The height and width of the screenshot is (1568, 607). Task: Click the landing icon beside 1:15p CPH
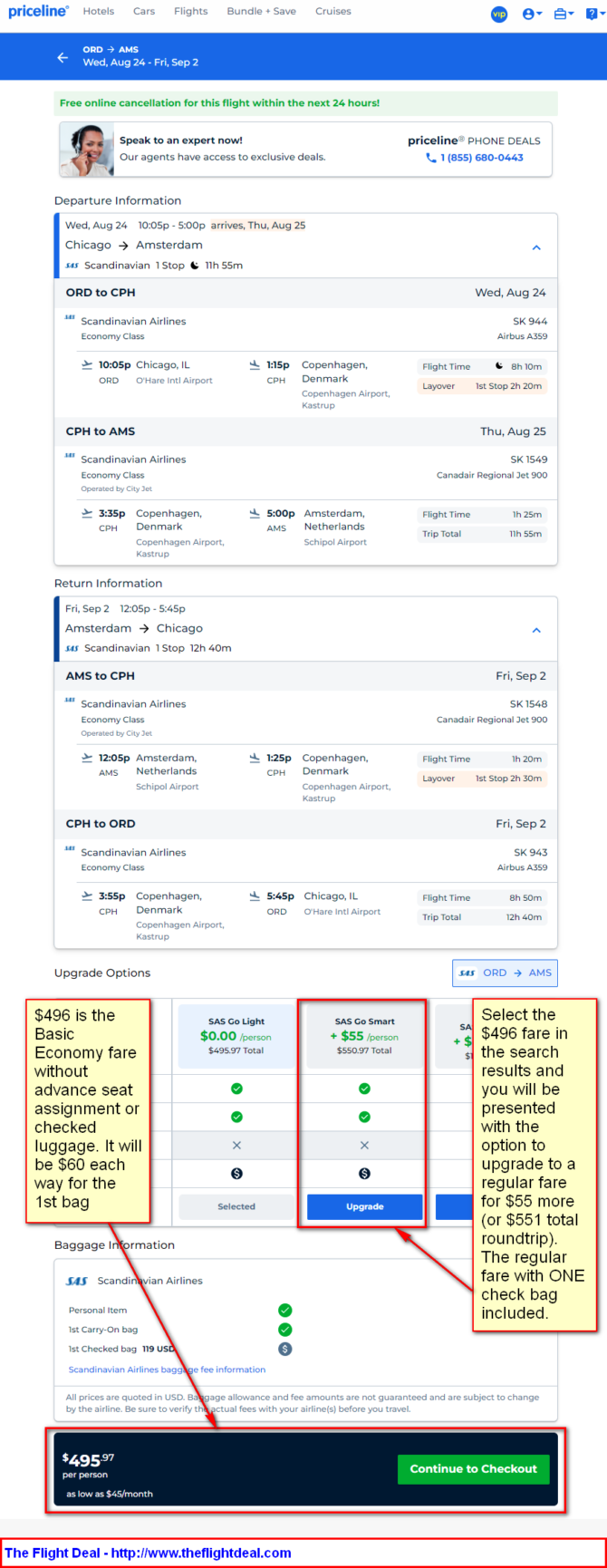point(255,365)
